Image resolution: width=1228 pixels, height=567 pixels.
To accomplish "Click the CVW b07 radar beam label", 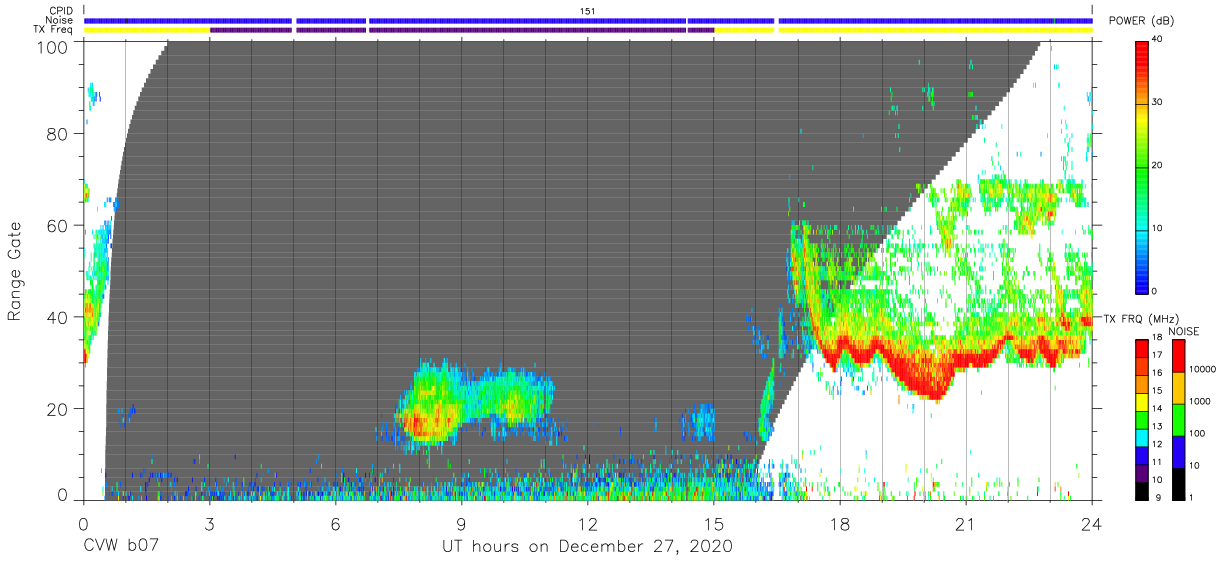I will pyautogui.click(x=121, y=547).
